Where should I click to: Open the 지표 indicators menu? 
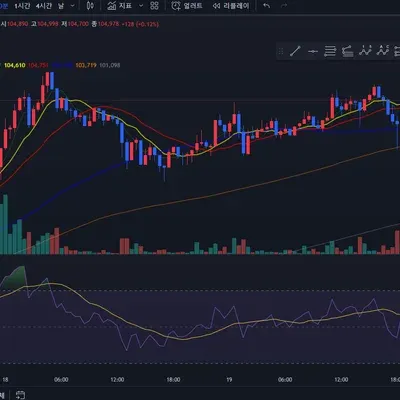click(120, 6)
